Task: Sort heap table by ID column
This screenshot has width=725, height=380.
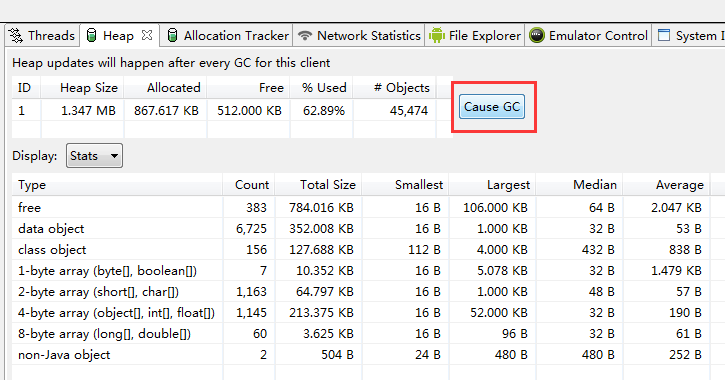Action: click(x=26, y=88)
